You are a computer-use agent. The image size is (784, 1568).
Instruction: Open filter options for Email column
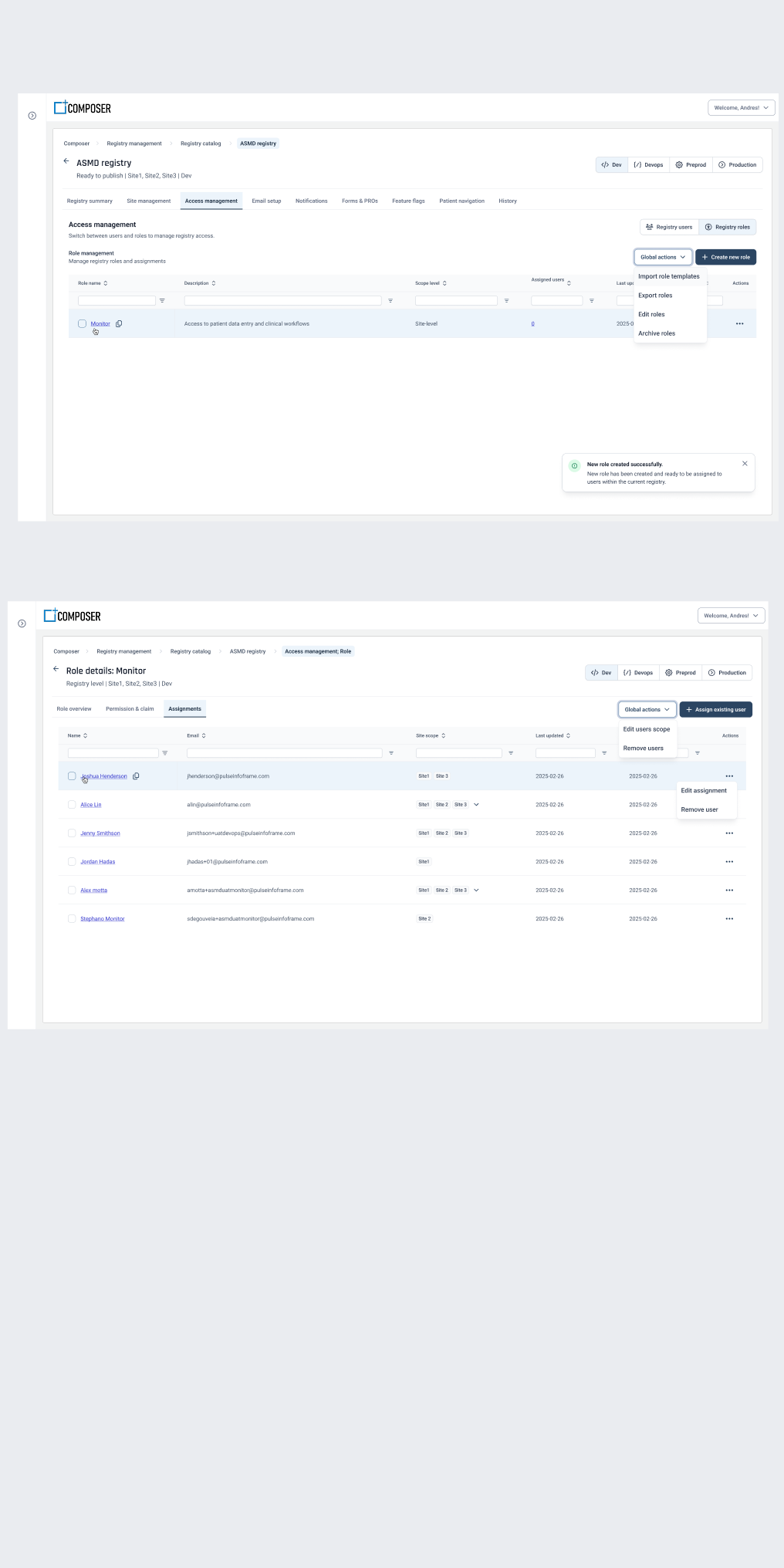(391, 753)
